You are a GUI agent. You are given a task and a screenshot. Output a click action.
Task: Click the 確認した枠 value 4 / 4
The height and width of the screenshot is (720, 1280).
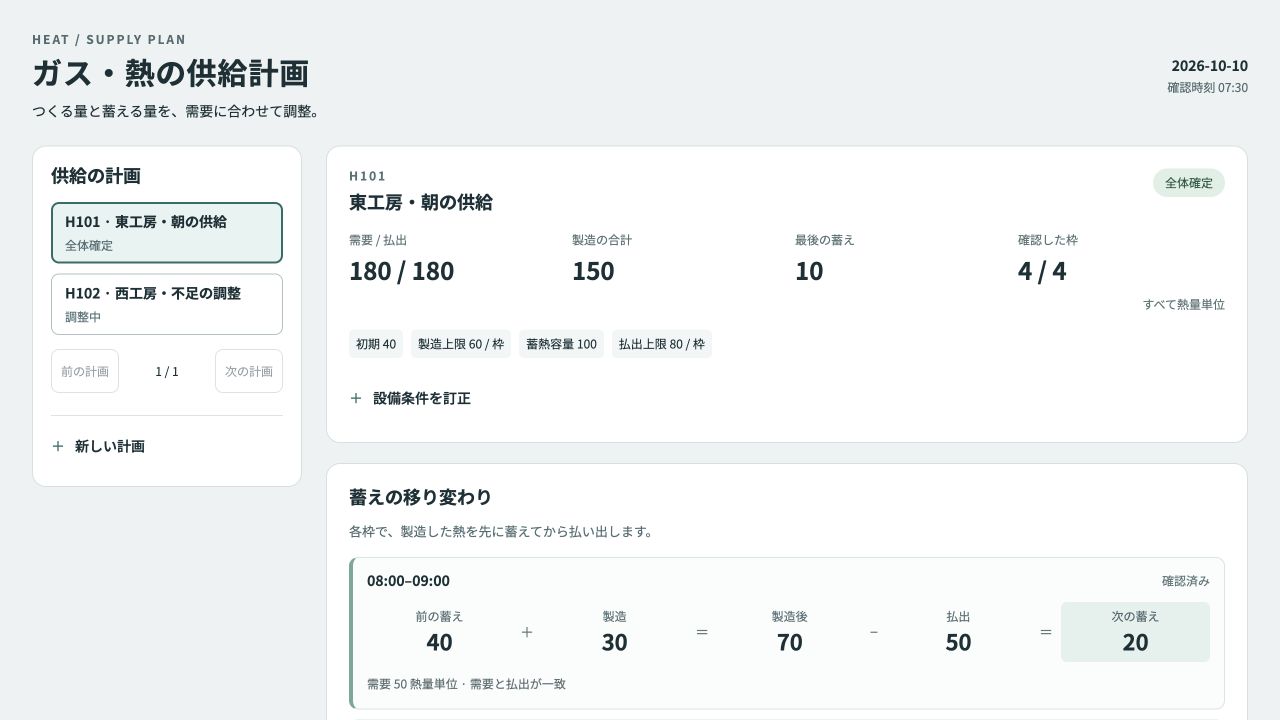point(1042,271)
